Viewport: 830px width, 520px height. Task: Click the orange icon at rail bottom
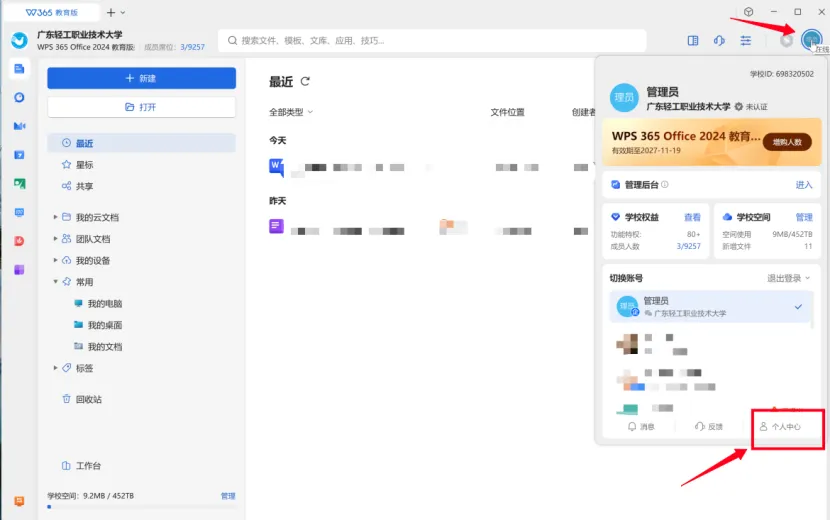click(19, 501)
